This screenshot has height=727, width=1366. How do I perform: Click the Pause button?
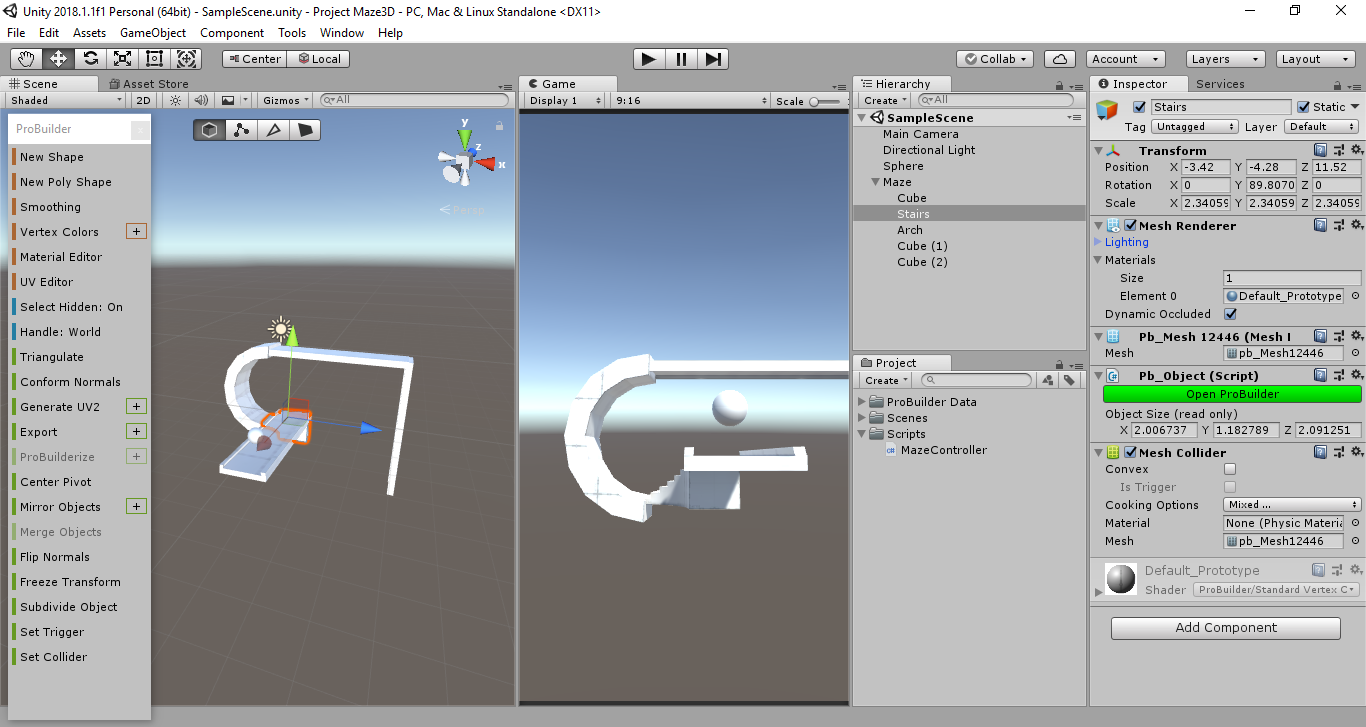(x=681, y=59)
